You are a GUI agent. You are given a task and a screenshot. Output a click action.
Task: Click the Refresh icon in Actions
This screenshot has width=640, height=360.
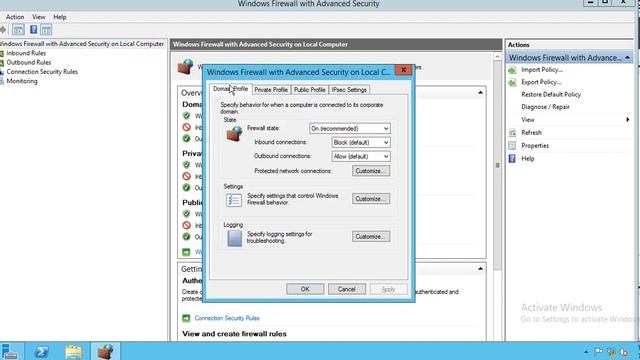coord(512,133)
